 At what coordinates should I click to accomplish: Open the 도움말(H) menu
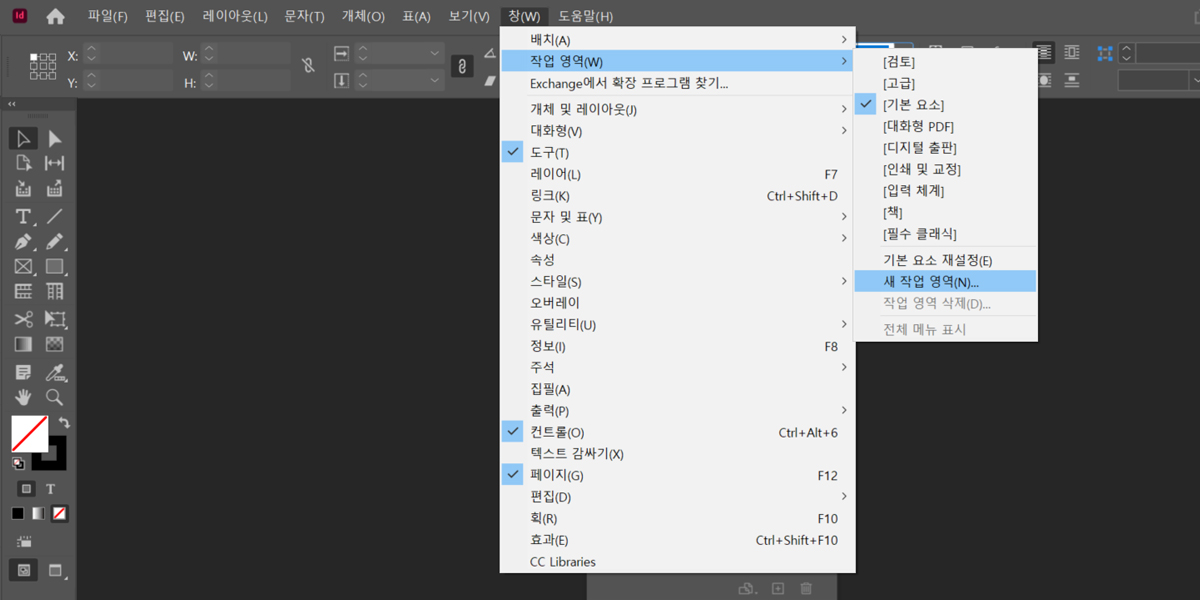click(586, 16)
